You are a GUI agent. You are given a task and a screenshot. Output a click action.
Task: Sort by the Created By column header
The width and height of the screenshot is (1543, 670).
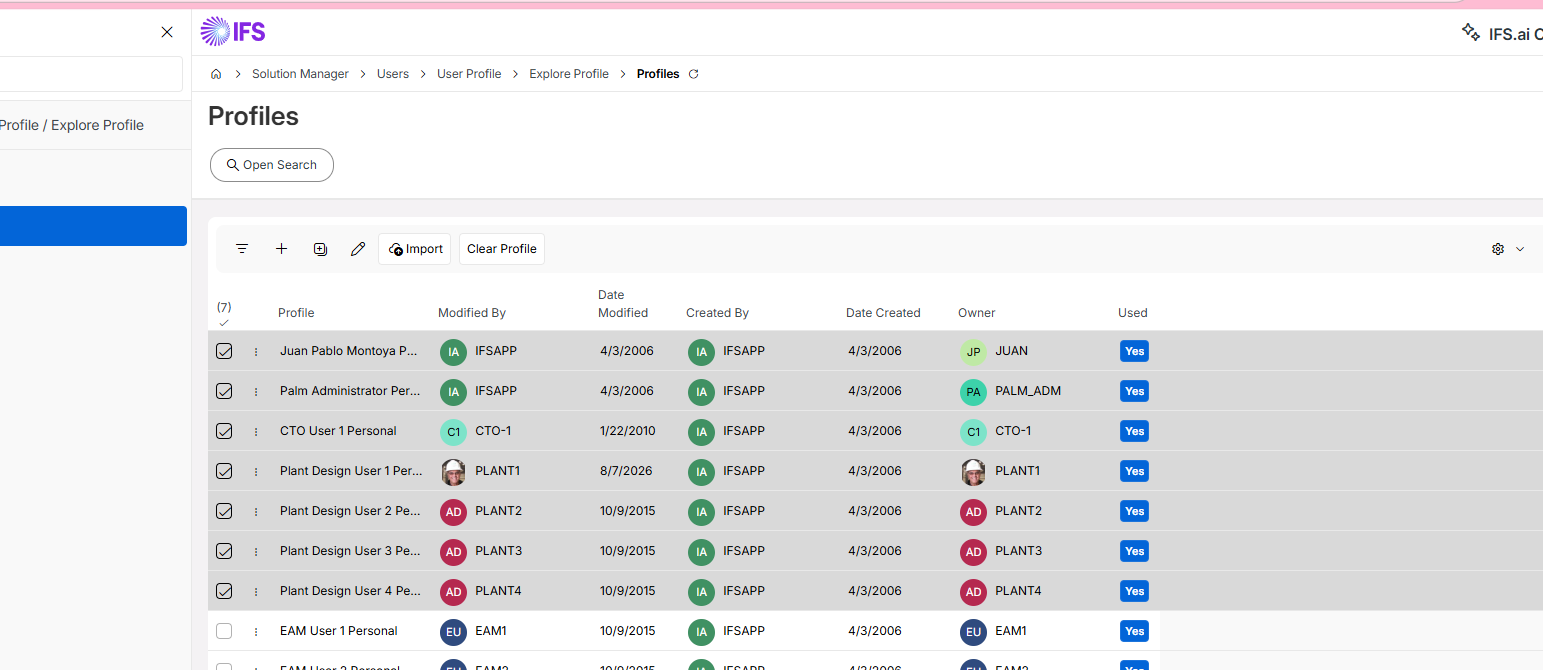pyautogui.click(x=717, y=313)
